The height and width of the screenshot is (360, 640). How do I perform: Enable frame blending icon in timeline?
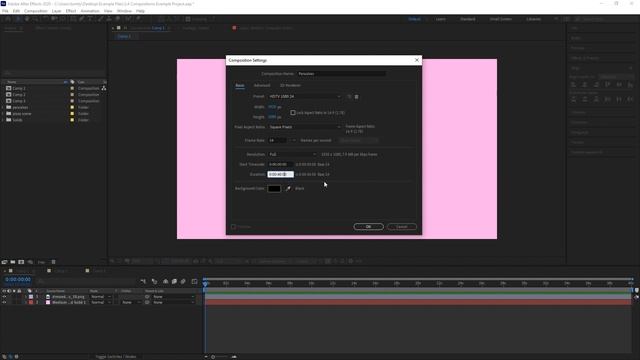point(174,281)
